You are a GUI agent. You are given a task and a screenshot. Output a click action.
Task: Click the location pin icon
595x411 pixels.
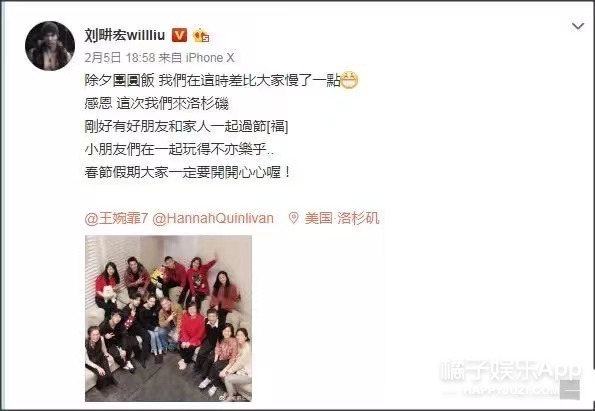pos(293,218)
